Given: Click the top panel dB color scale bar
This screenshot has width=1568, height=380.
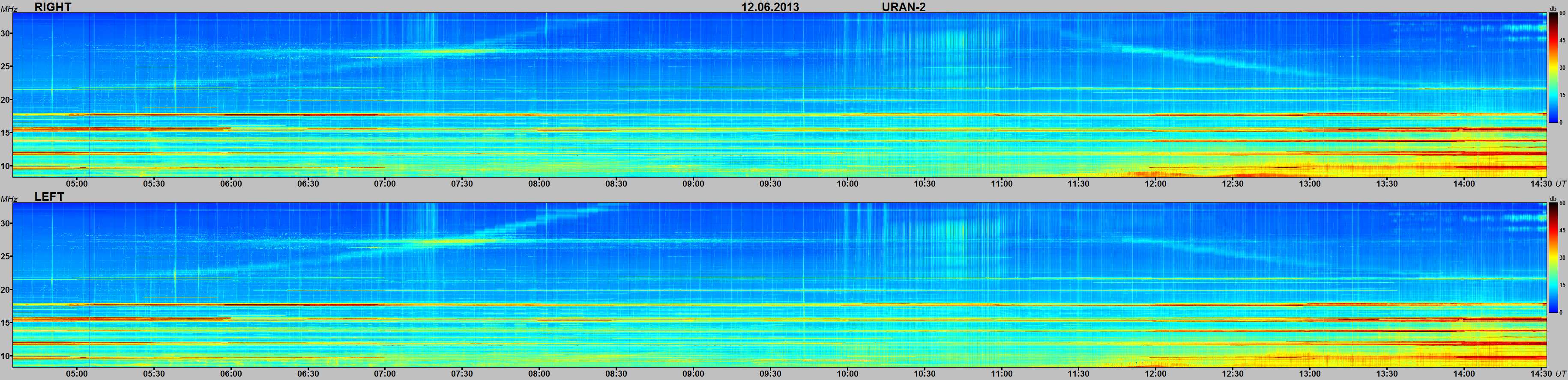Looking at the screenshot, I should click(1553, 68).
